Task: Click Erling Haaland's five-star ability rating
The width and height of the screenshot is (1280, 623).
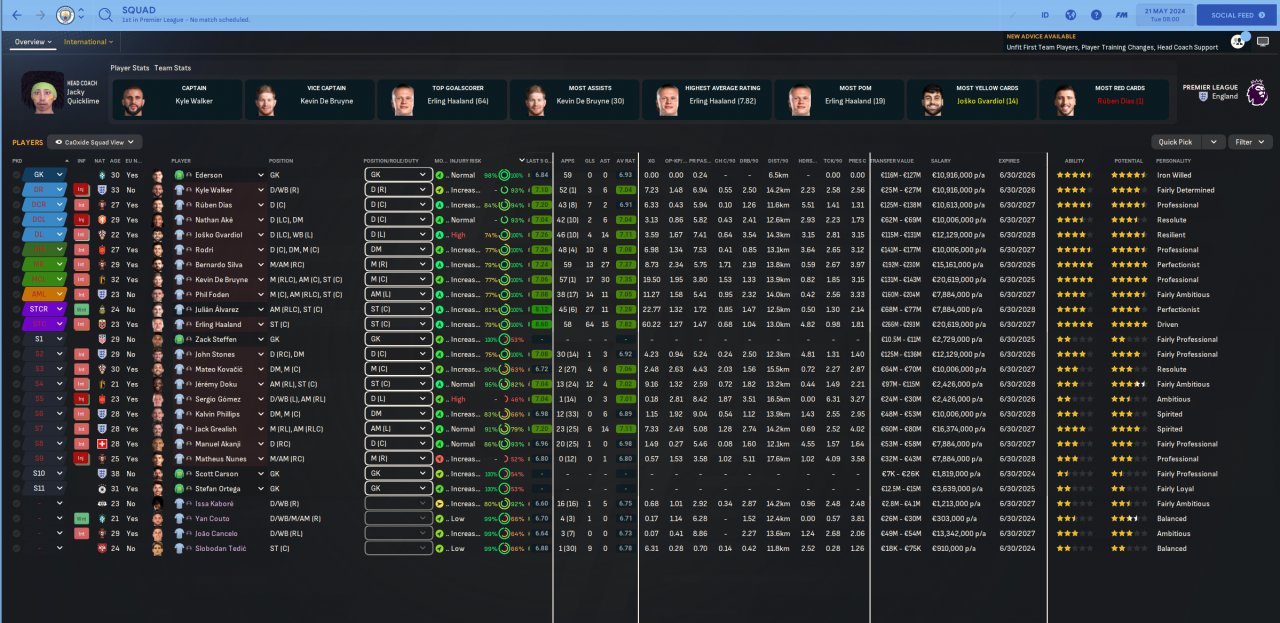Action: coord(1073,325)
